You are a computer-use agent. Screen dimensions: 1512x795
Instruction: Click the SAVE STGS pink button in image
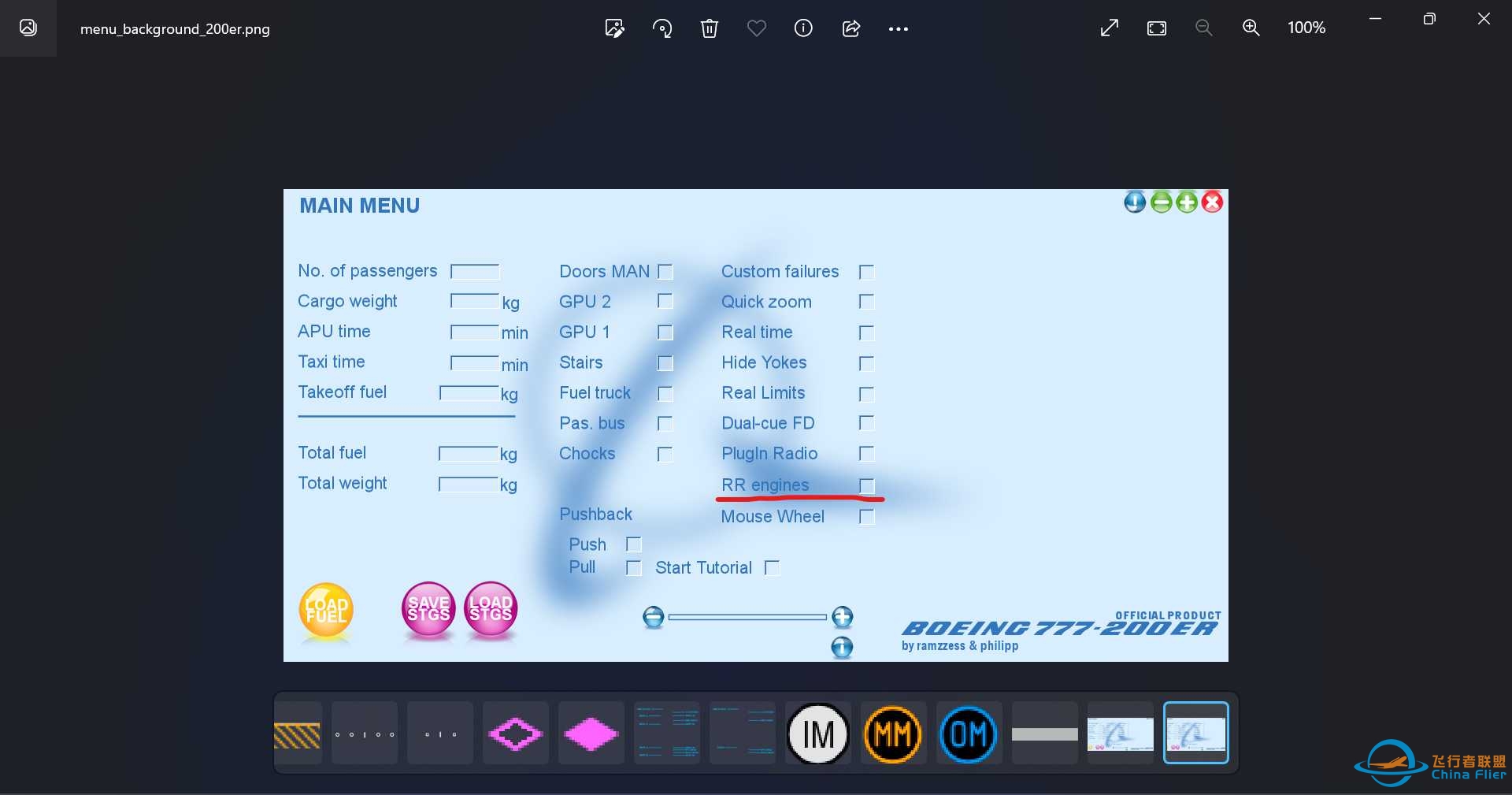point(428,609)
